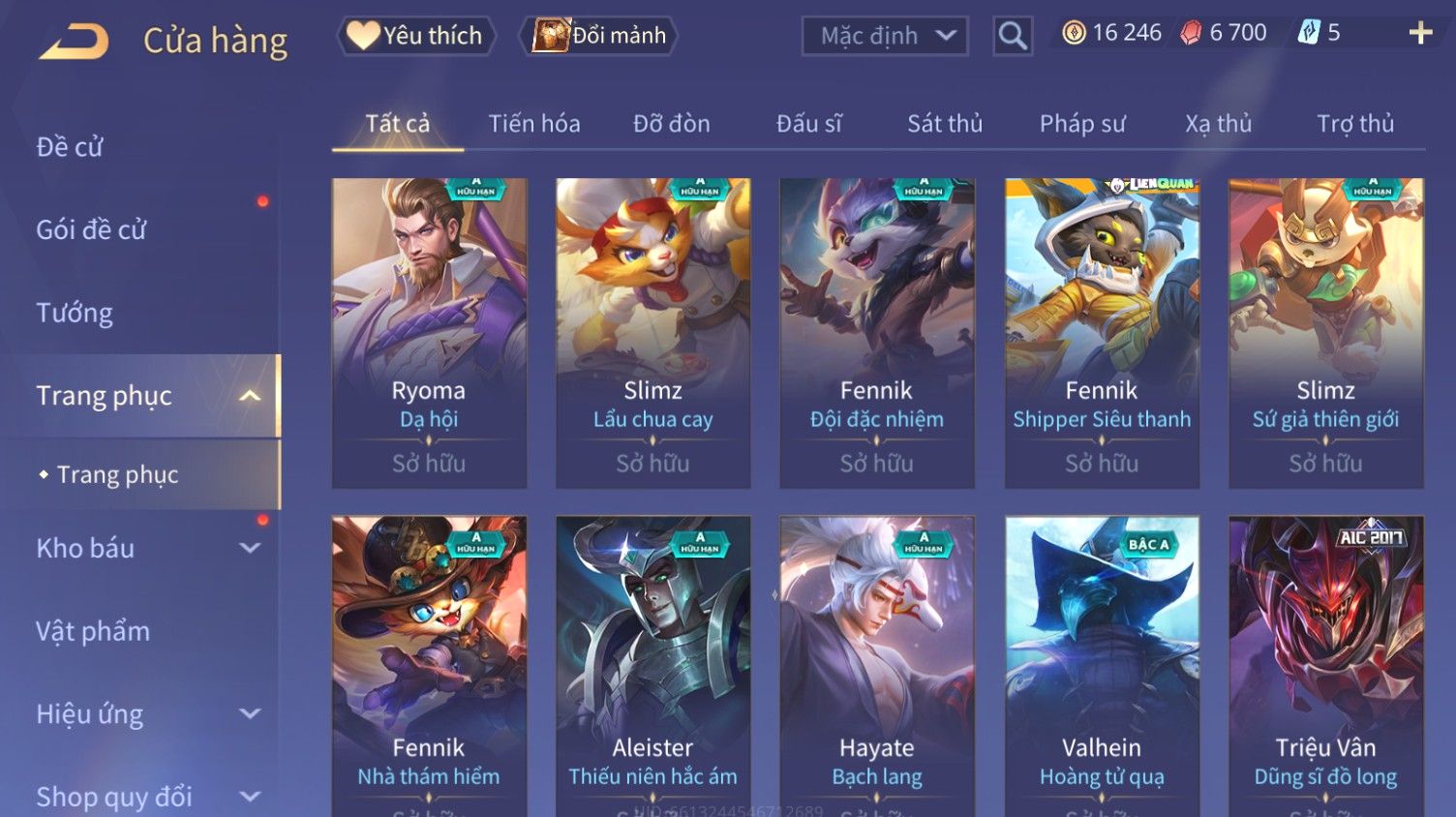The width and height of the screenshot is (1456, 817).
Task: Switch to the Sát thủ tab
Action: [x=945, y=124]
